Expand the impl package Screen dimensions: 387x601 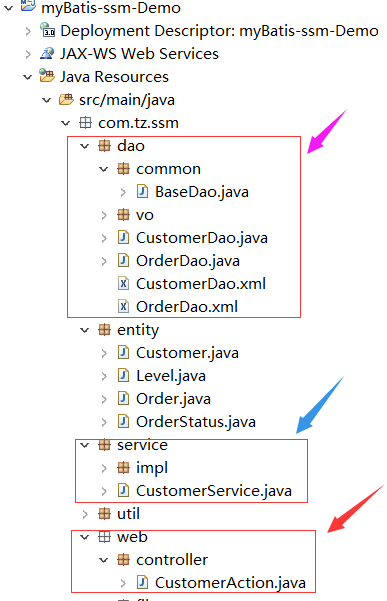(104, 468)
